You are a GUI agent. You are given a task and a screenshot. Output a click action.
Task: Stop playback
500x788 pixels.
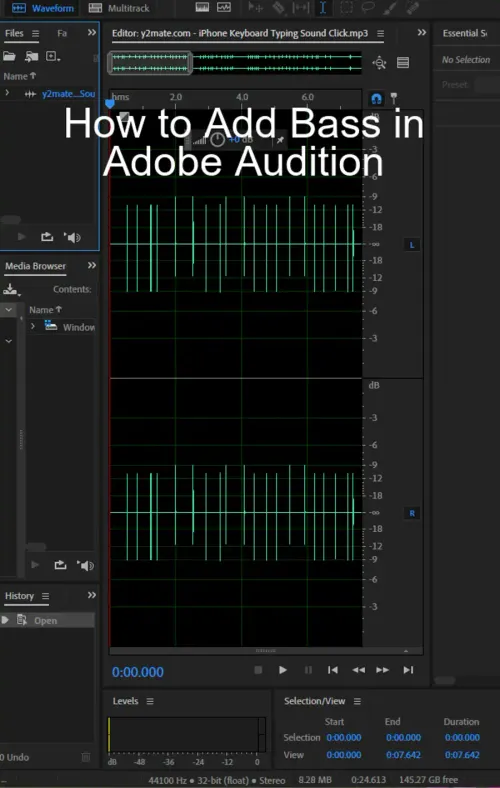coord(258,670)
